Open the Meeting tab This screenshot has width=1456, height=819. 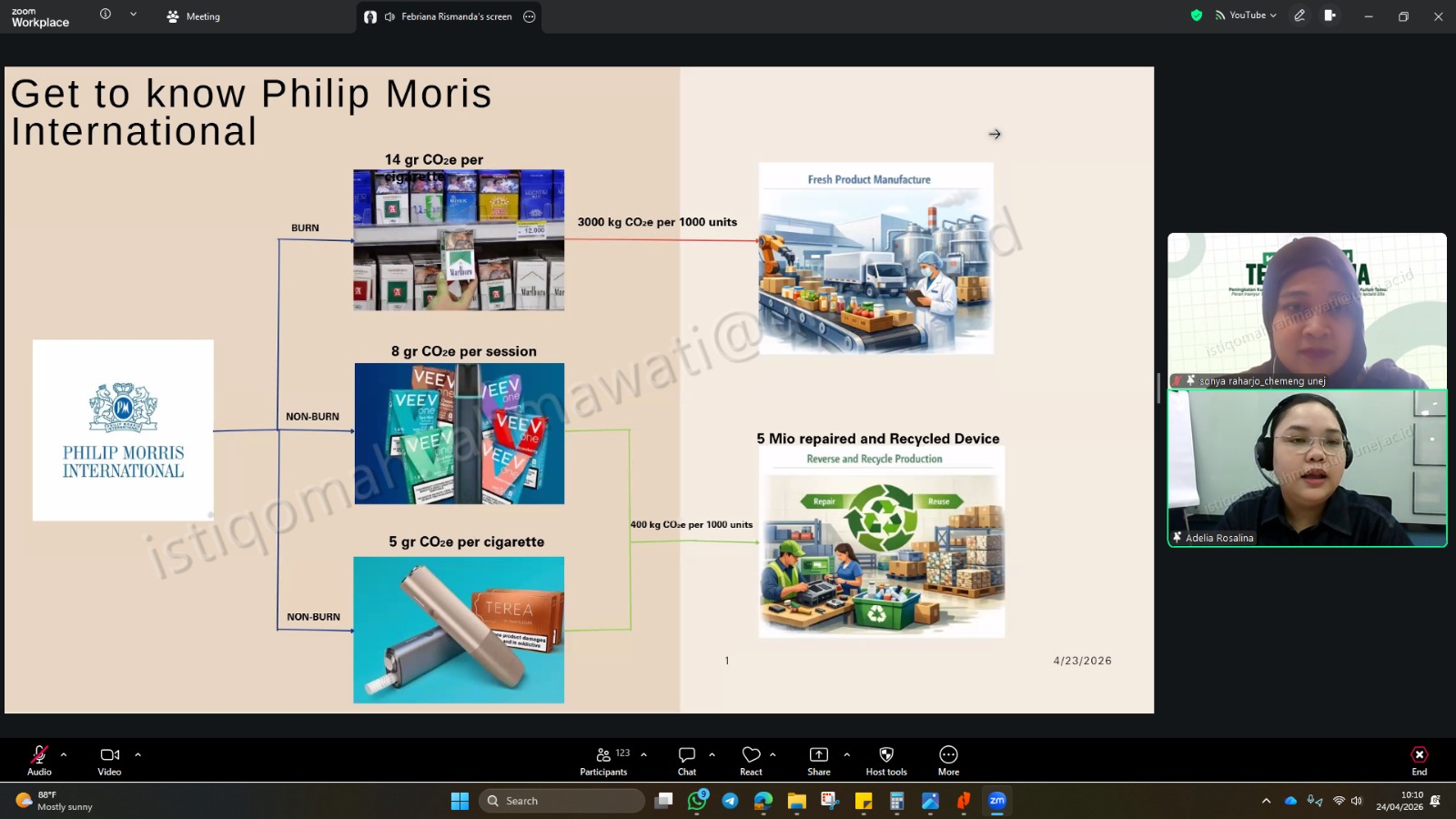point(193,16)
